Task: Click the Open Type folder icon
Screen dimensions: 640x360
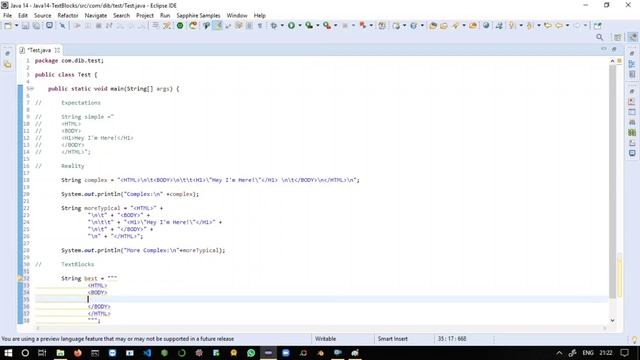Action: [433, 26]
